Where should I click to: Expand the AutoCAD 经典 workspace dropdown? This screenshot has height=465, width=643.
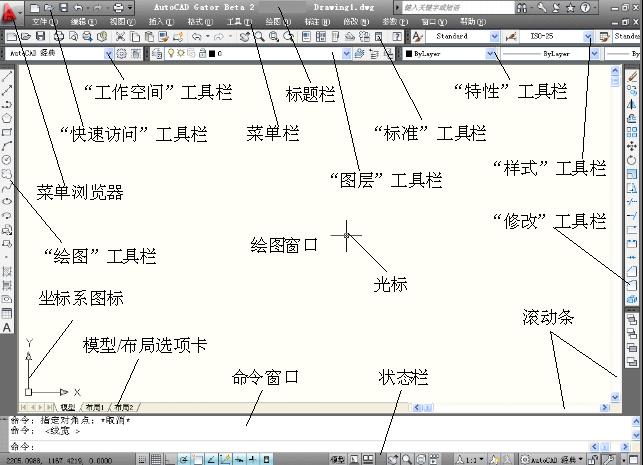pyautogui.click(x=109, y=54)
